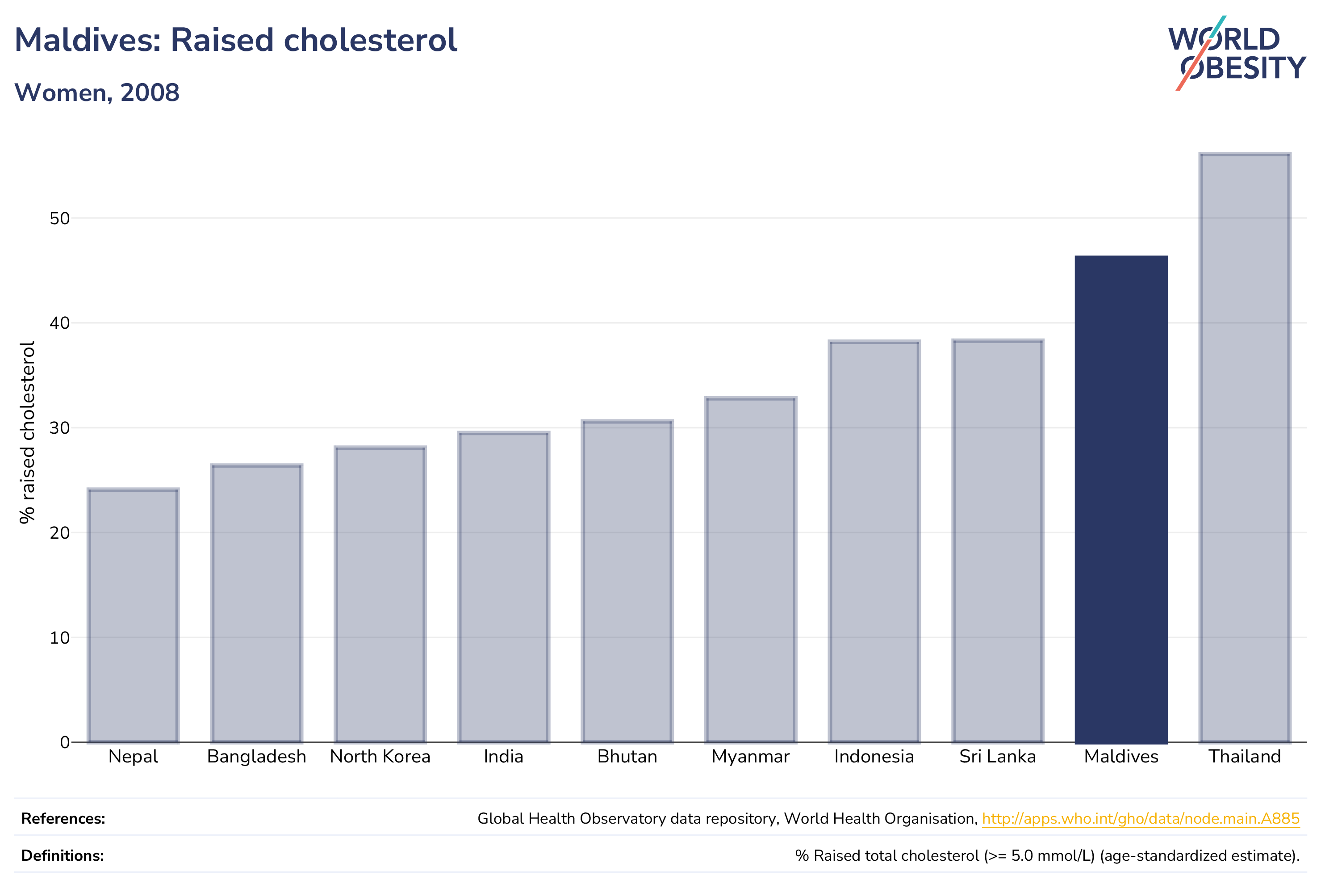Click the North Korea bar
This screenshot has width=1321, height=896.
point(380,594)
